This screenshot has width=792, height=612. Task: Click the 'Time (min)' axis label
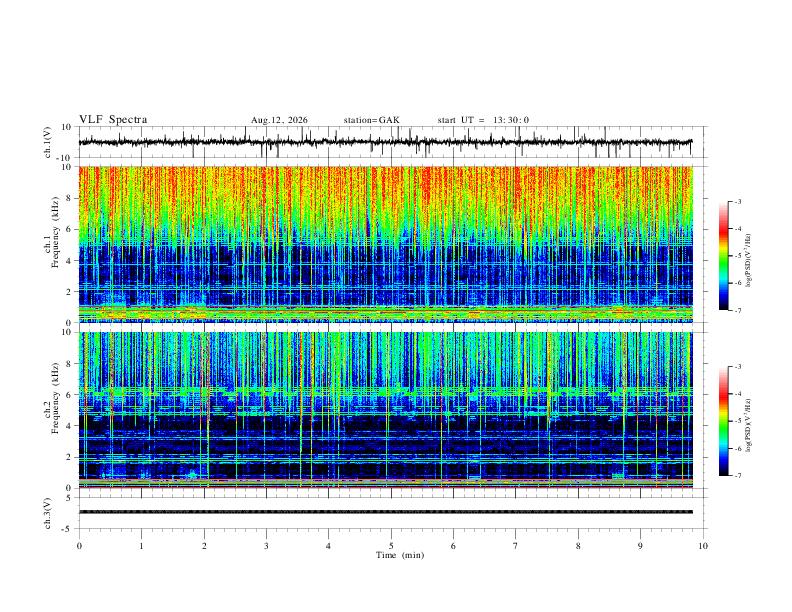tap(400, 555)
